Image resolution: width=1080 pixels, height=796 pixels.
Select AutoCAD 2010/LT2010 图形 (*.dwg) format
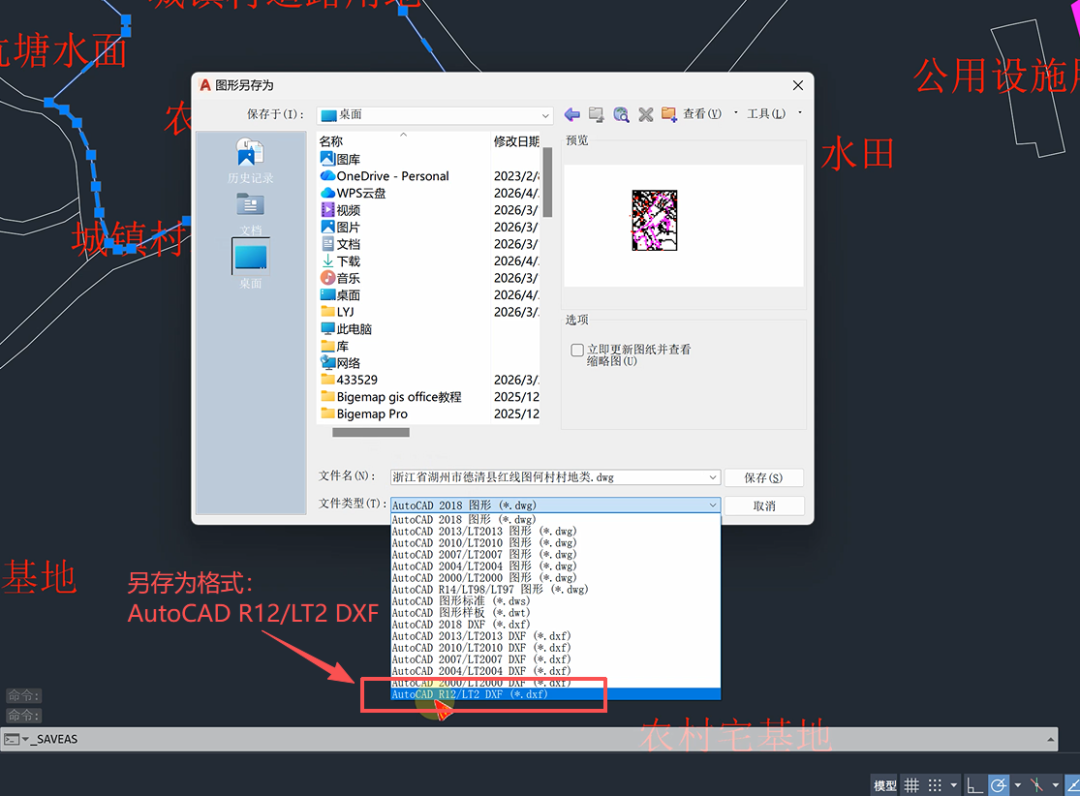tap(555, 543)
